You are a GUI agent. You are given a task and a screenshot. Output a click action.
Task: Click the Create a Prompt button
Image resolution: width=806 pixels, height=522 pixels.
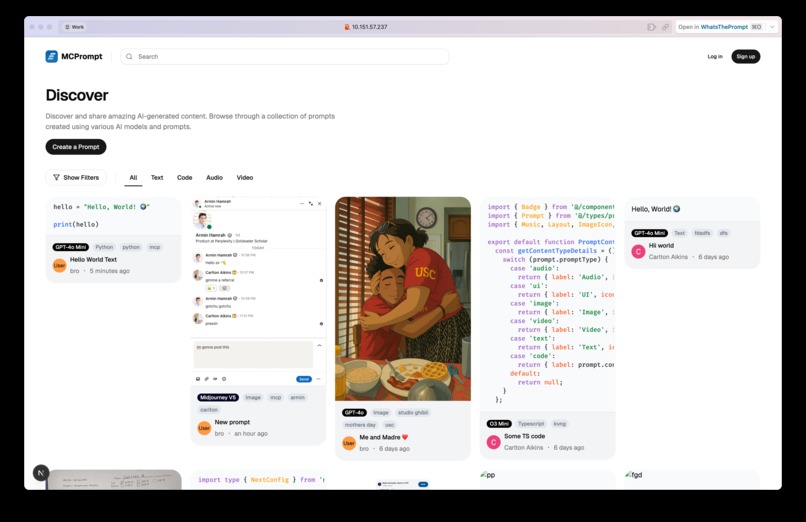(76, 147)
